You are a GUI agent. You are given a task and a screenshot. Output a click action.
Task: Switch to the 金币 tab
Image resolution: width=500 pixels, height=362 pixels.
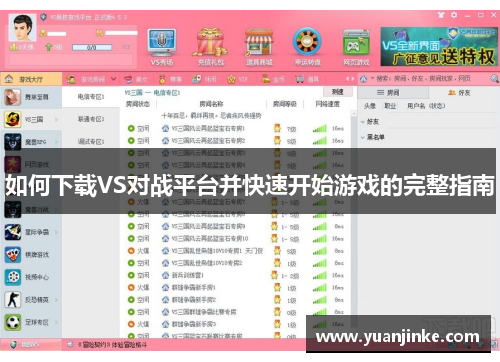pyautogui.click(x=273, y=79)
